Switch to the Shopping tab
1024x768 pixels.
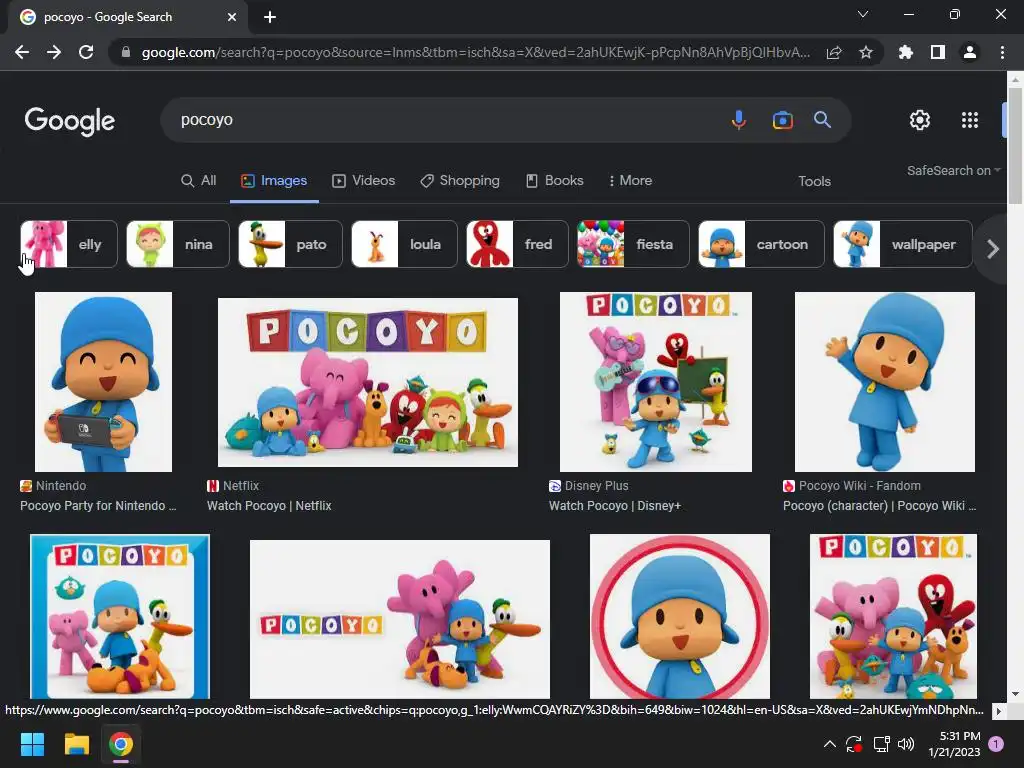460,180
